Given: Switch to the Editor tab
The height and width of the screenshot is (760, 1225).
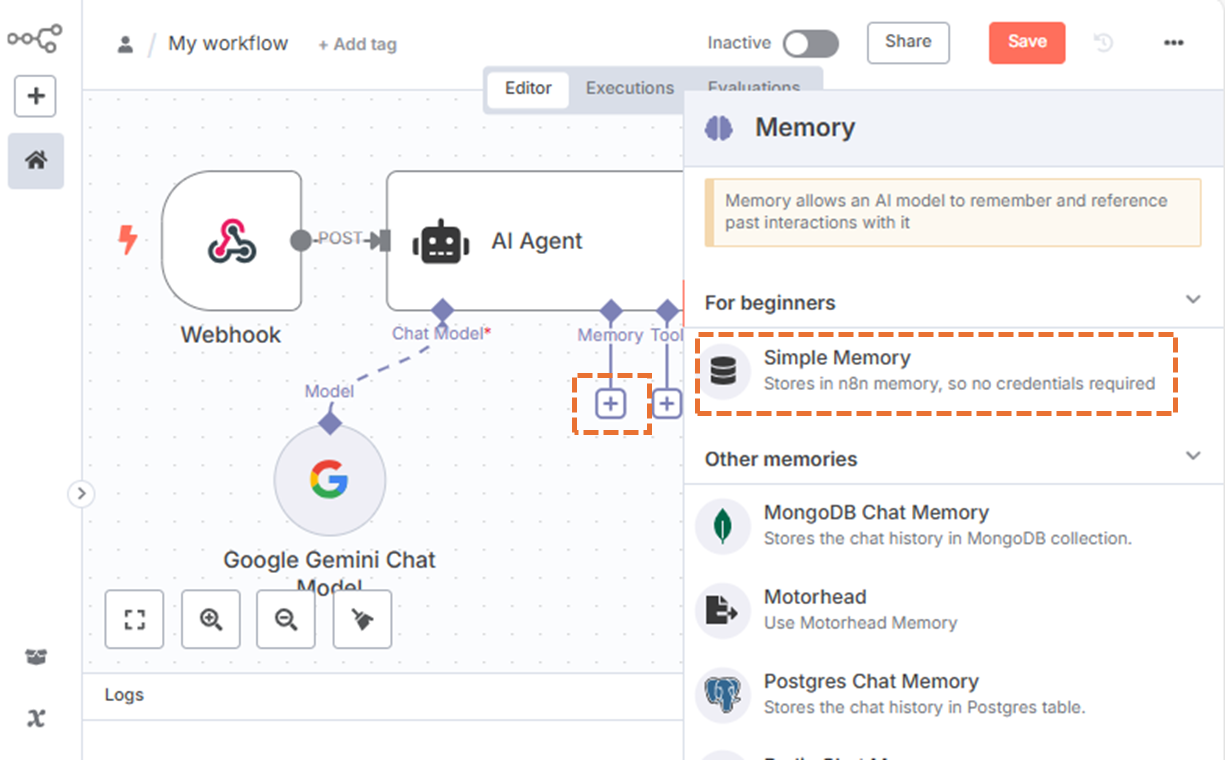Looking at the screenshot, I should pos(528,88).
